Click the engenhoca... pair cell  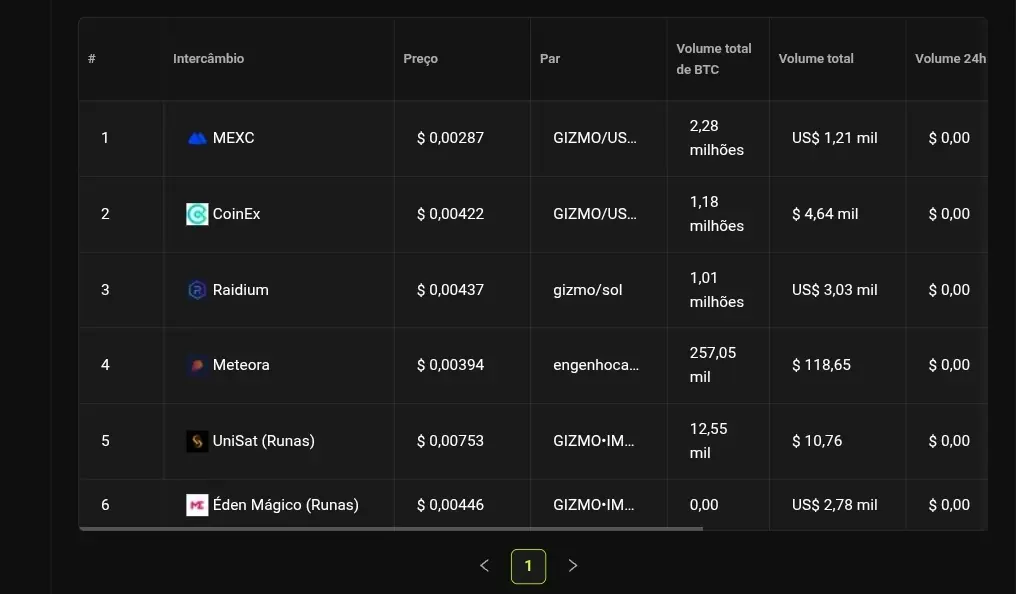click(x=596, y=365)
